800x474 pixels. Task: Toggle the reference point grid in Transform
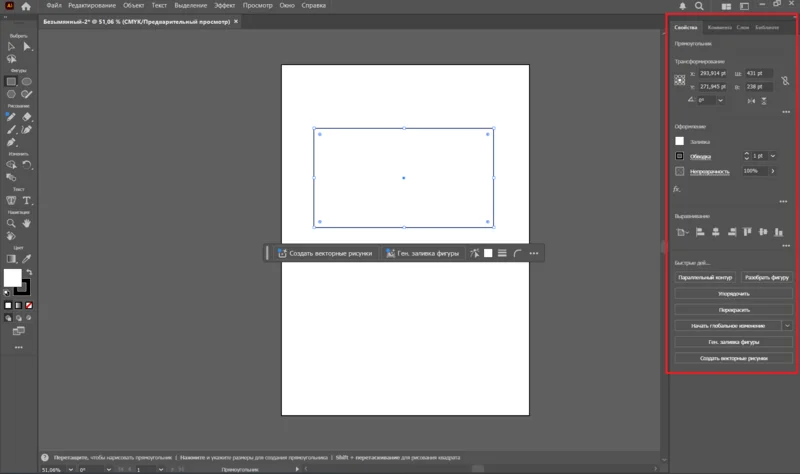[680, 79]
